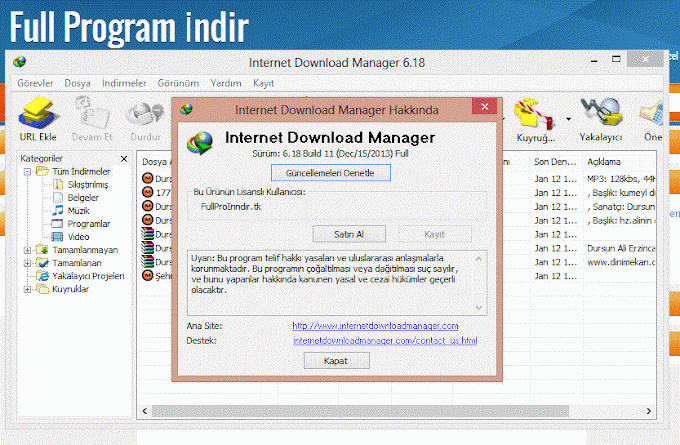Image resolution: width=680 pixels, height=445 pixels.
Task: Select the file row starting with 177
Action: [156, 192]
